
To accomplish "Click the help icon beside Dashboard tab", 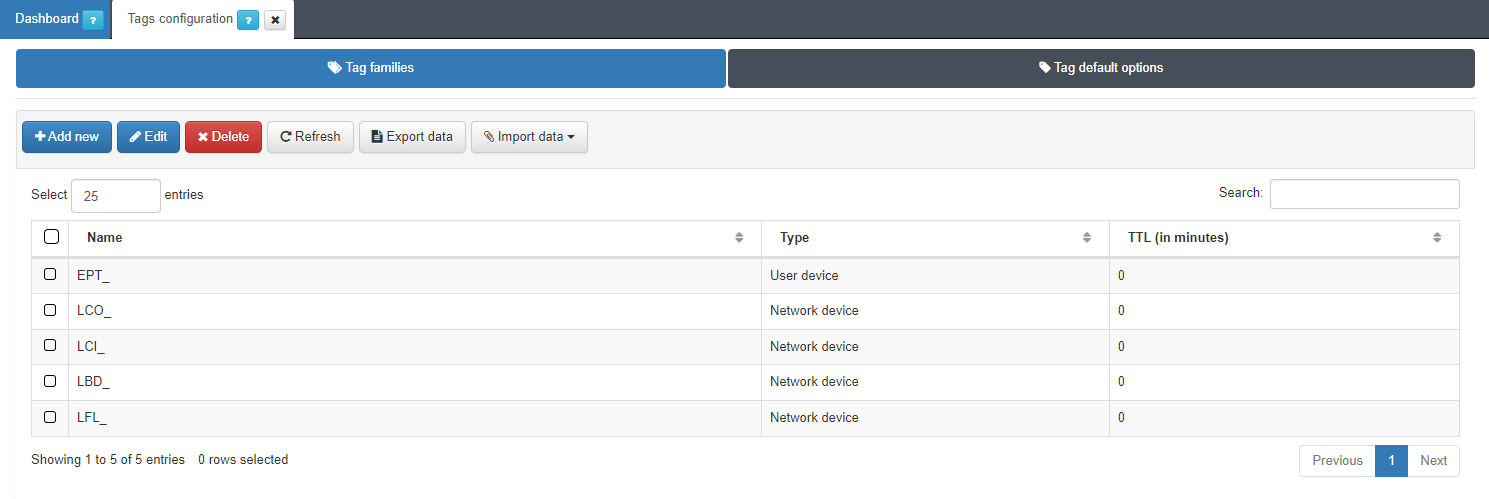I will 92,20.
